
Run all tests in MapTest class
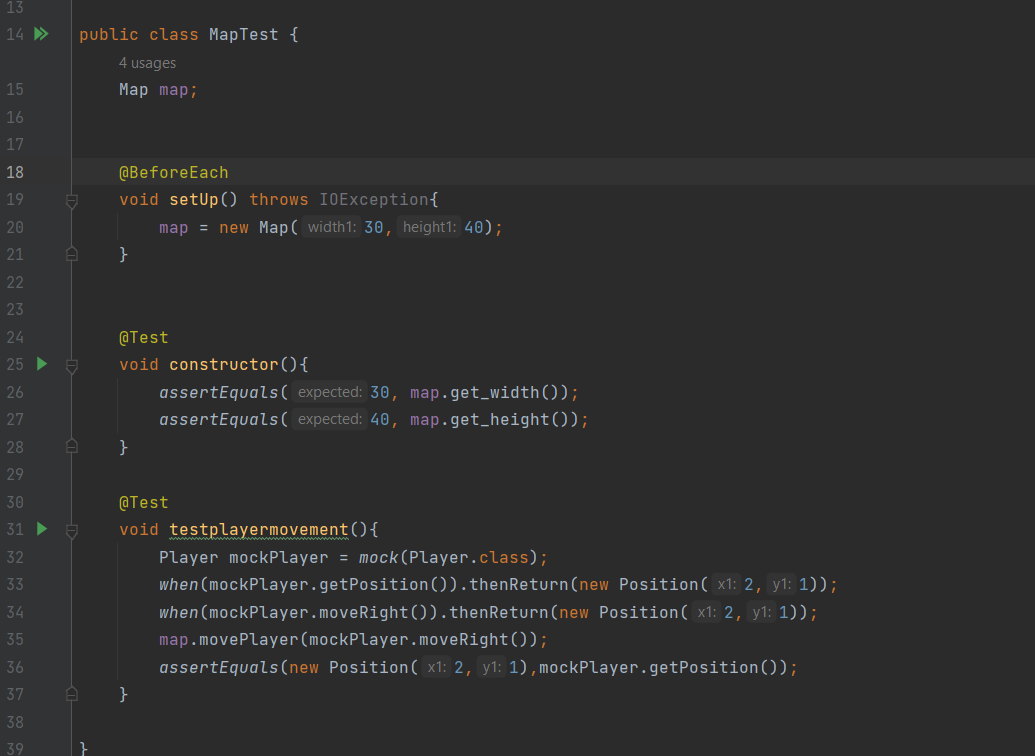point(41,33)
